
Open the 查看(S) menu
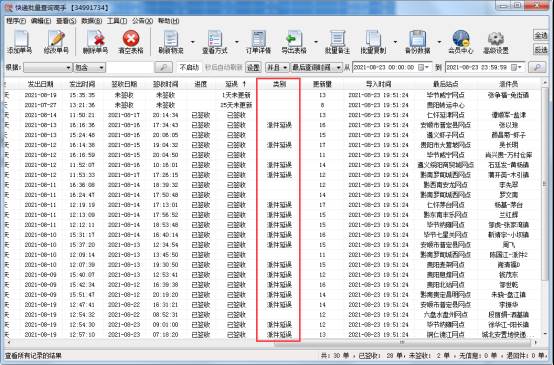(66, 21)
